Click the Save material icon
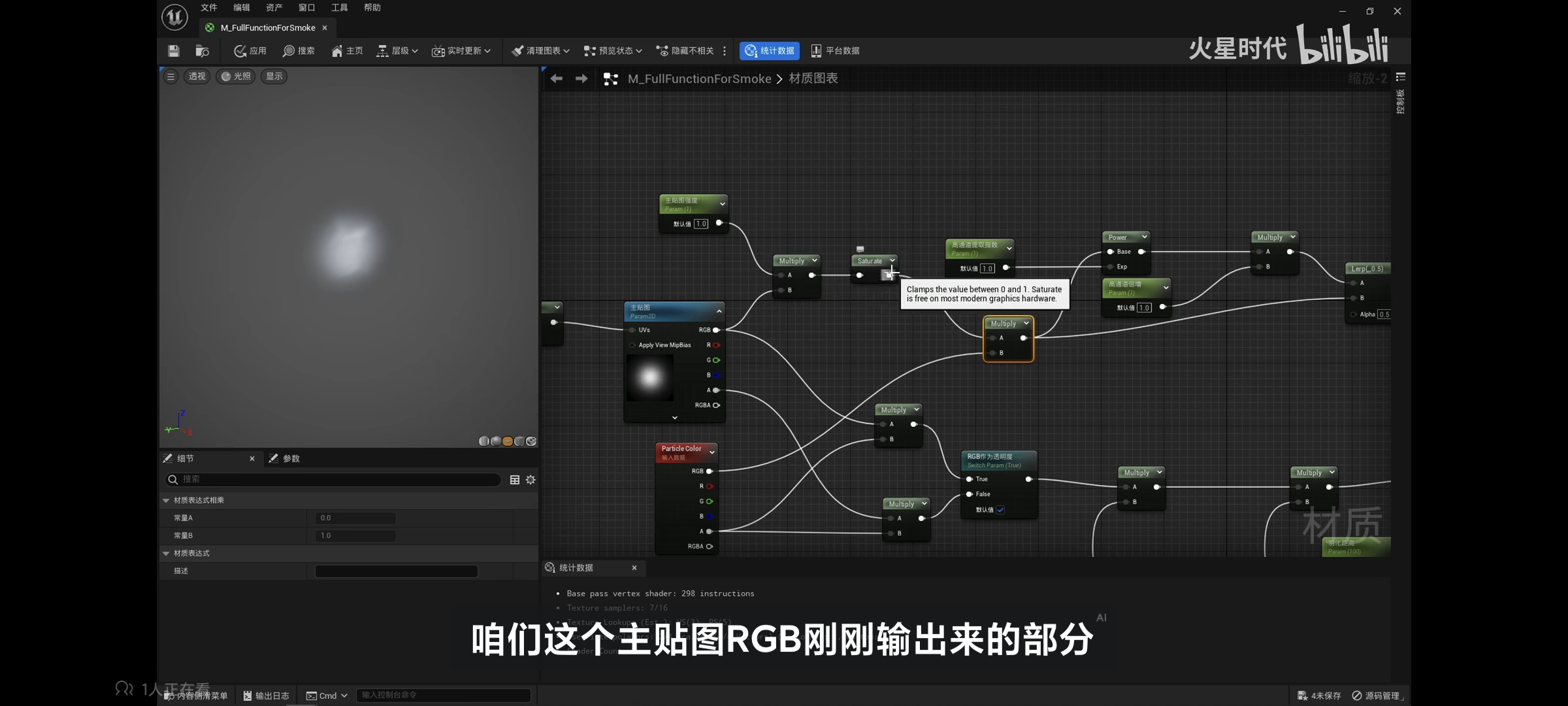1568x706 pixels. coord(173,50)
